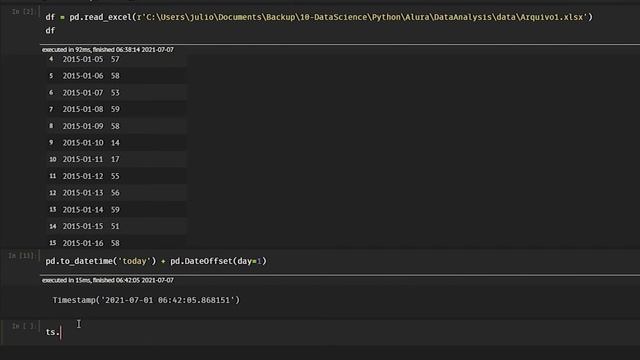Click date cell 2015-01-05
The height and width of the screenshot is (360, 640).
83,59
